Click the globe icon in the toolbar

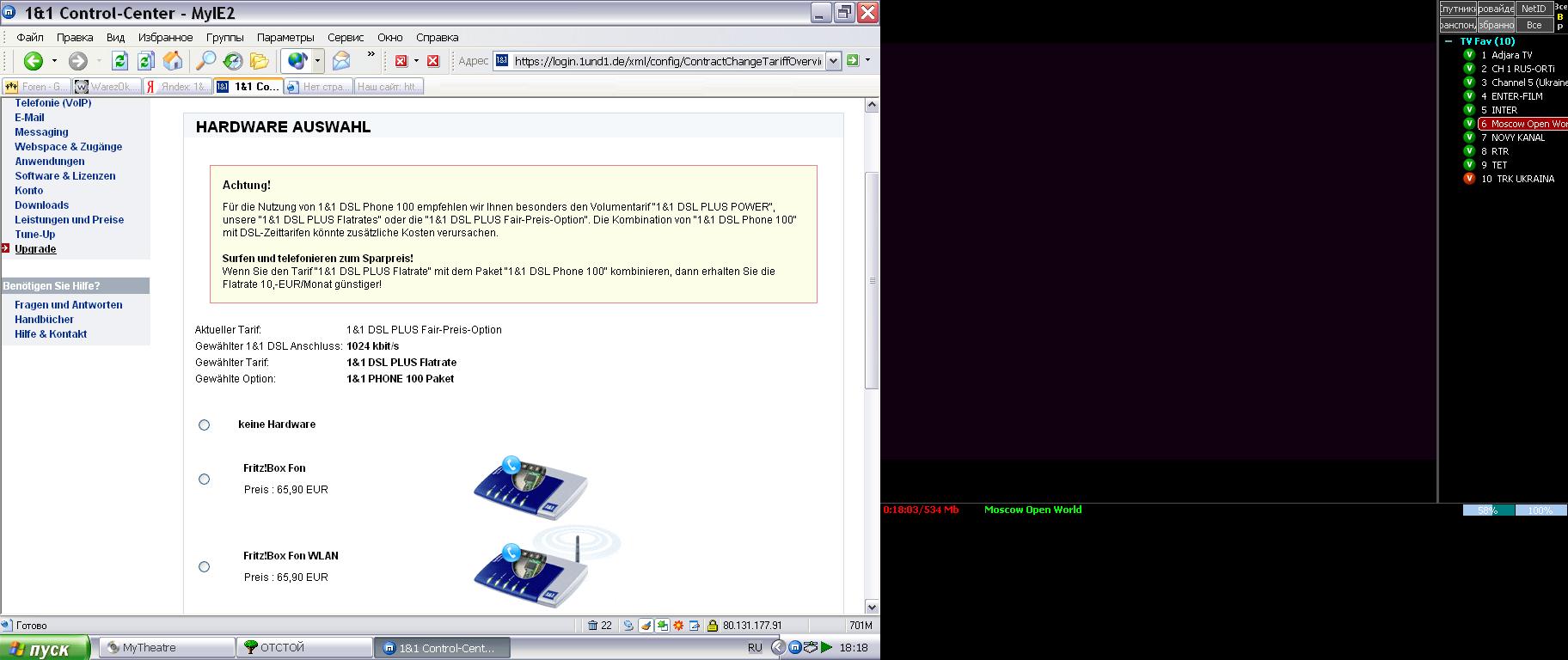coord(297,60)
